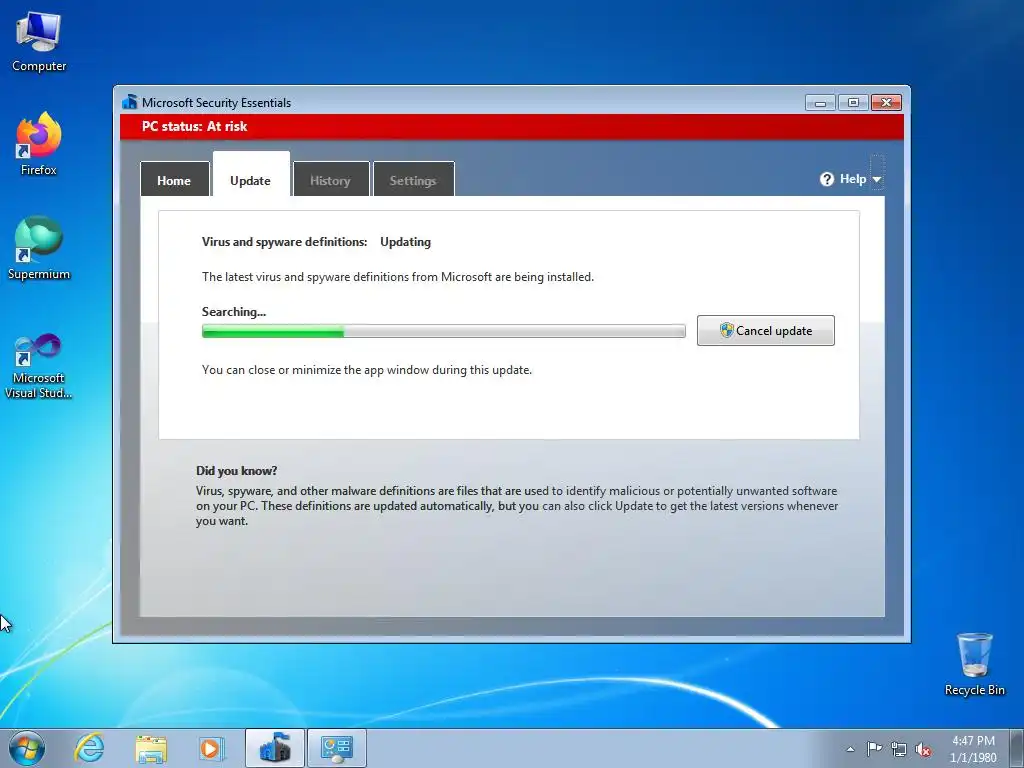Viewport: 1024px width, 768px height.
Task: Open the Settings tab
Action: [413, 180]
